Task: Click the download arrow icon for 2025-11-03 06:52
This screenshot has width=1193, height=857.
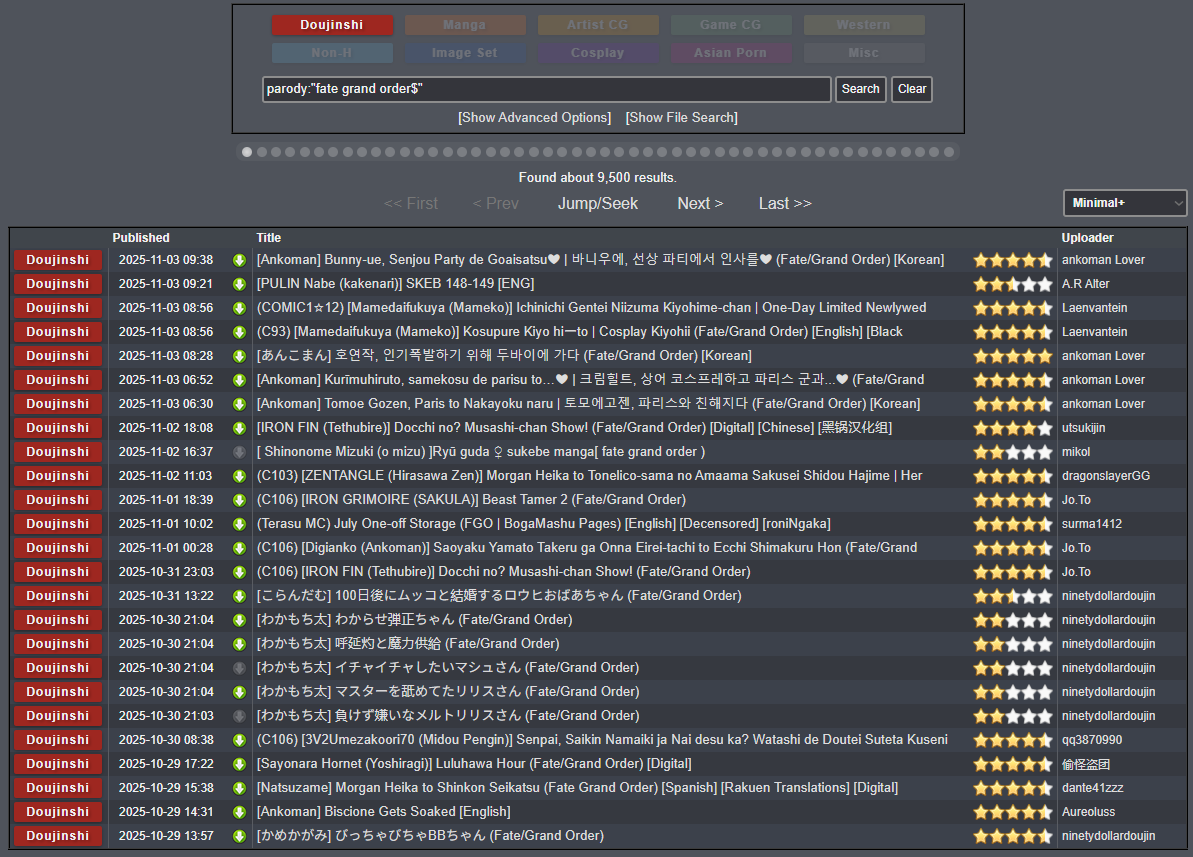Action: click(x=239, y=380)
